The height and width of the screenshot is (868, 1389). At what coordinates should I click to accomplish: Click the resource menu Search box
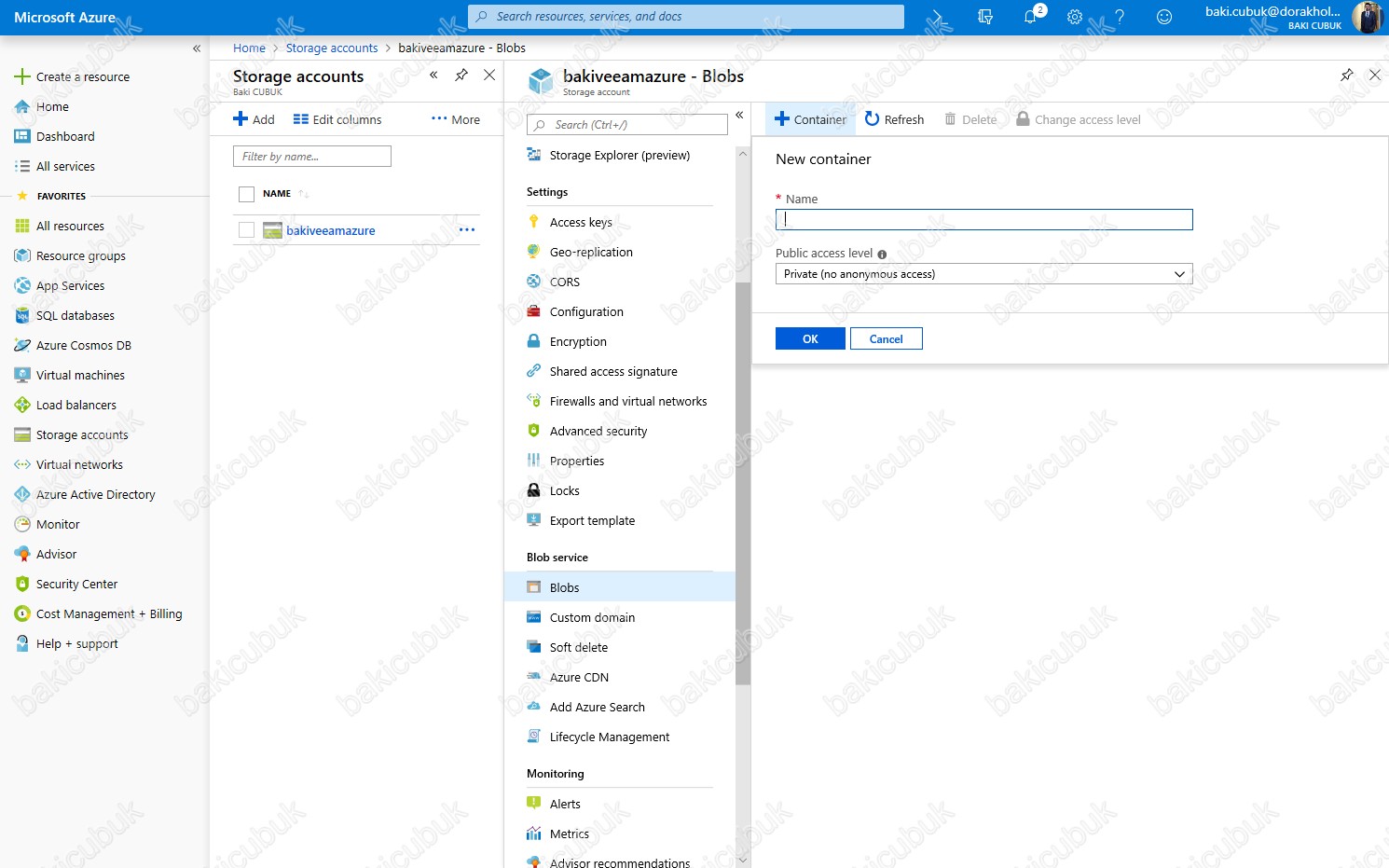[626, 125]
